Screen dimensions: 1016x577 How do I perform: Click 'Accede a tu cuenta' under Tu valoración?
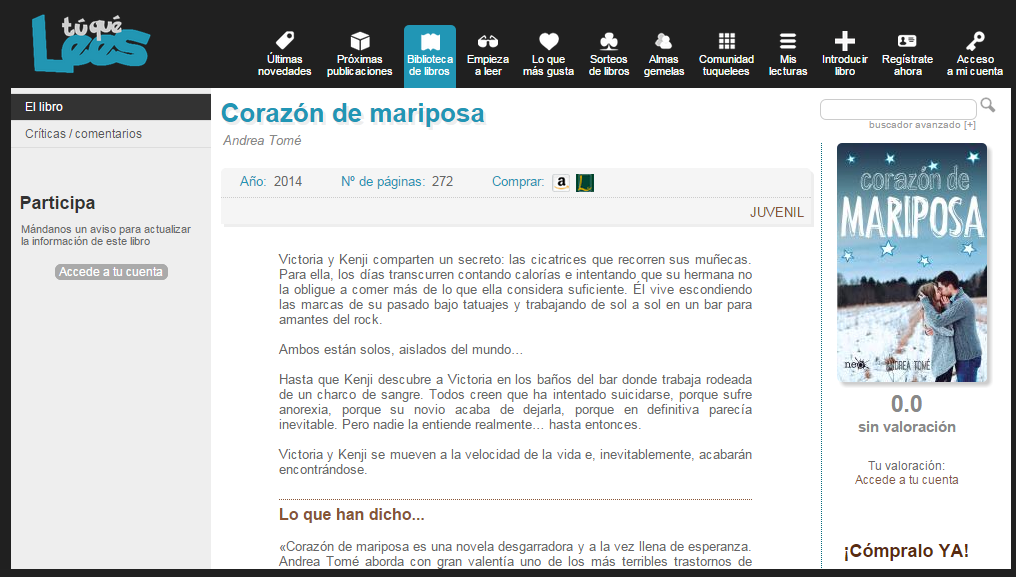coord(906,480)
